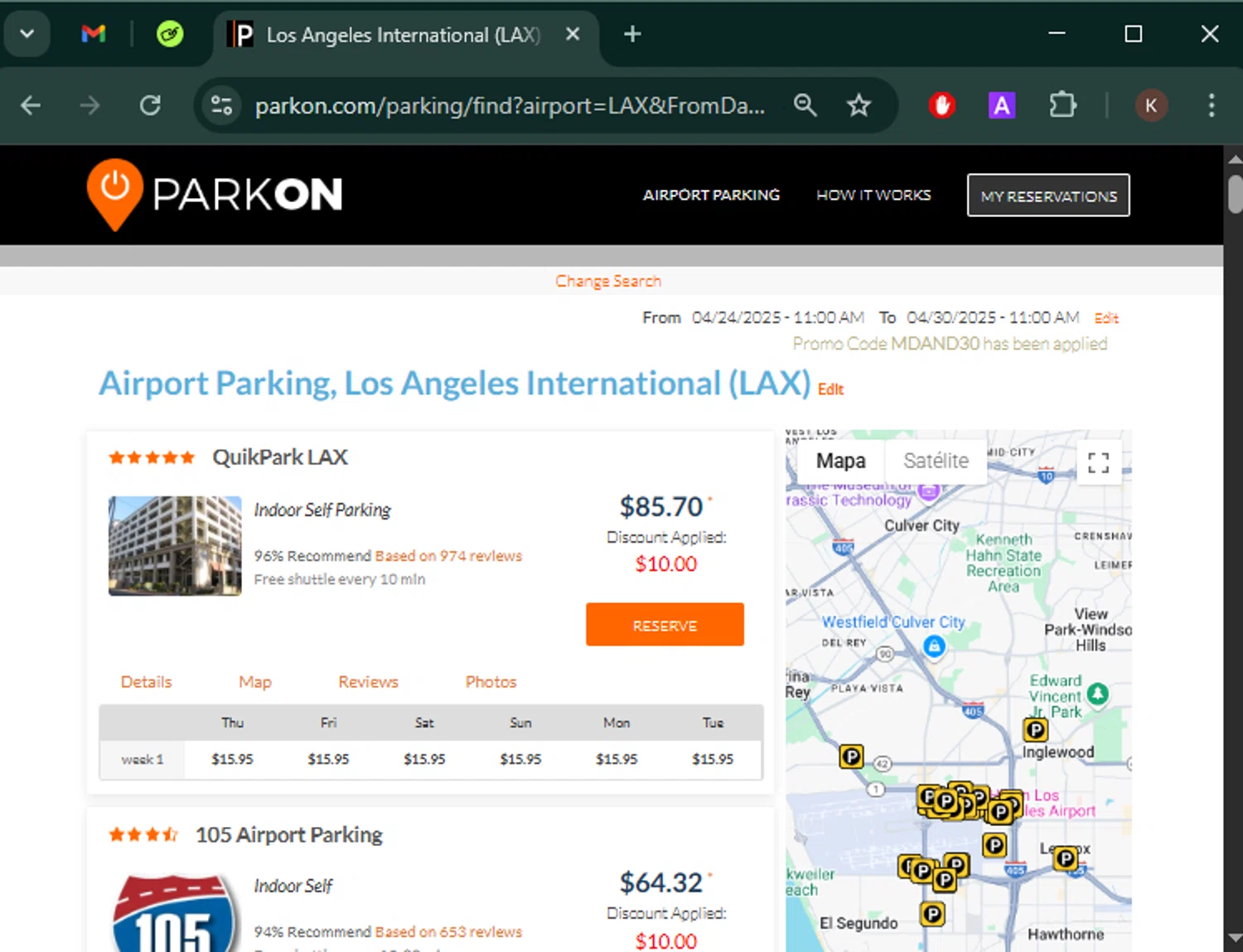
Task: Open the 653 reviews link
Action: (448, 932)
